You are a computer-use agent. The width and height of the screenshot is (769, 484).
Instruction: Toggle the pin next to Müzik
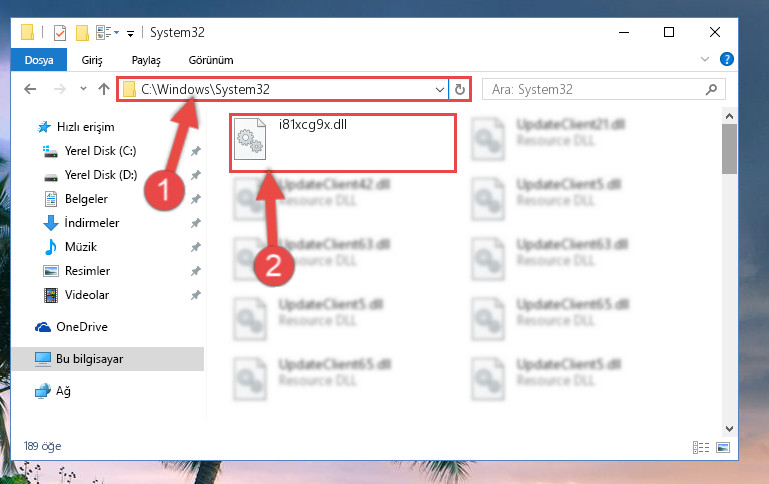coord(196,247)
